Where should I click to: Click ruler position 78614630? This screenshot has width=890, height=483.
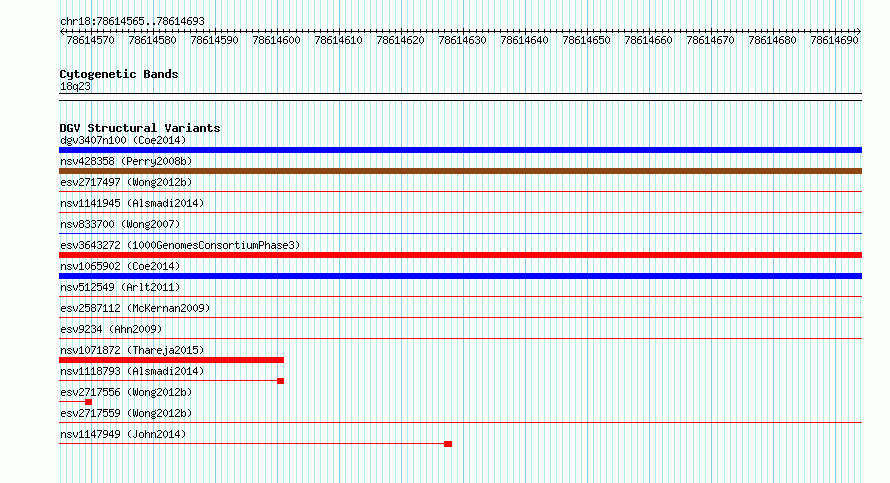463,40
